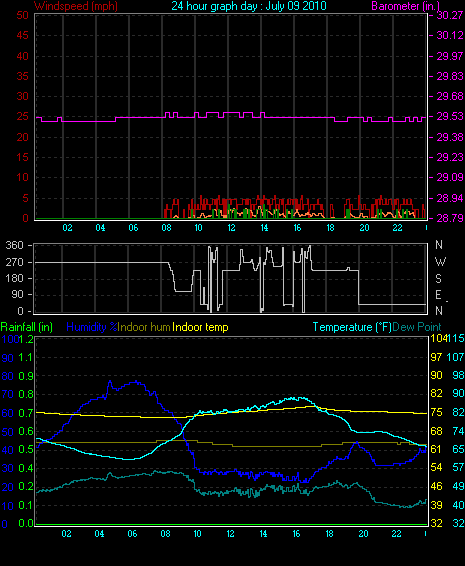Click the 25 label on the windspeed axis
Screen dimensions: 465x566
(23, 117)
